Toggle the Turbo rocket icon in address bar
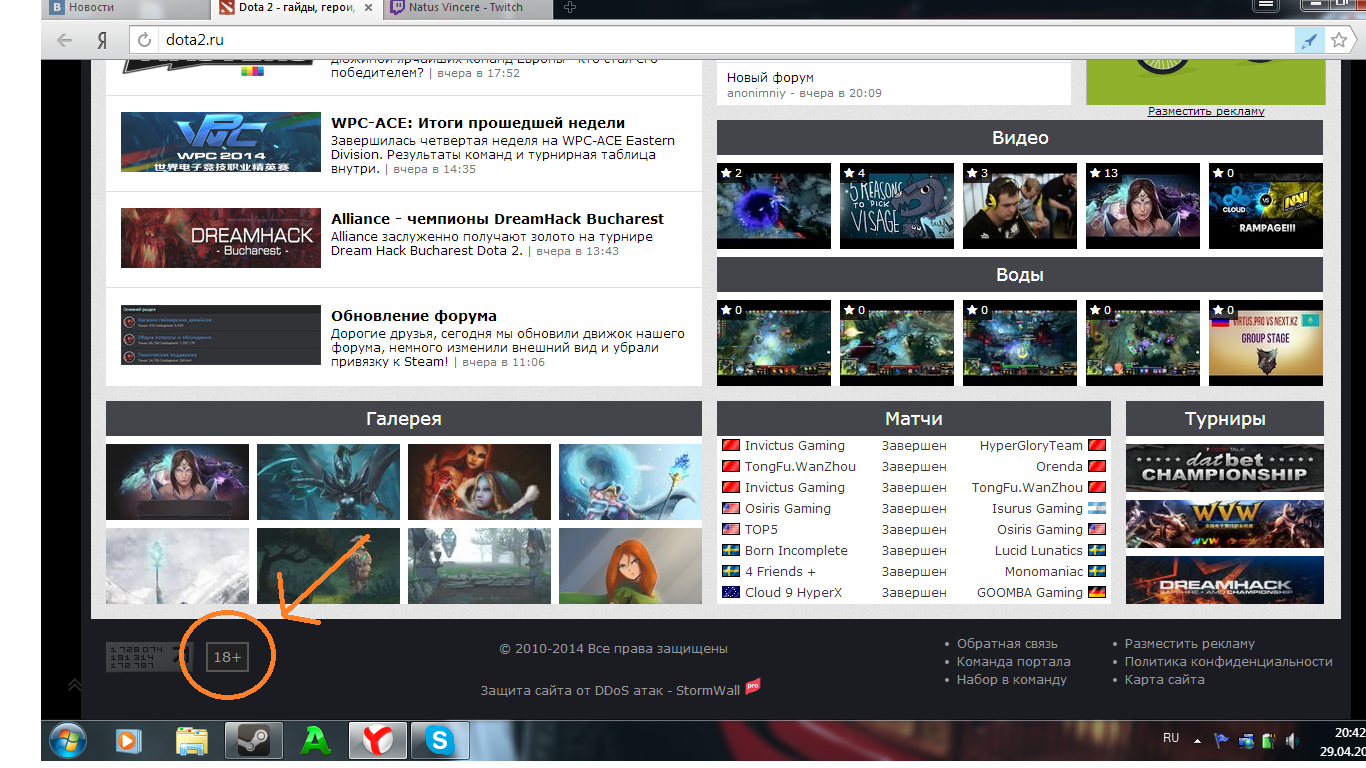The image size is (1366, 768). pos(1309,41)
